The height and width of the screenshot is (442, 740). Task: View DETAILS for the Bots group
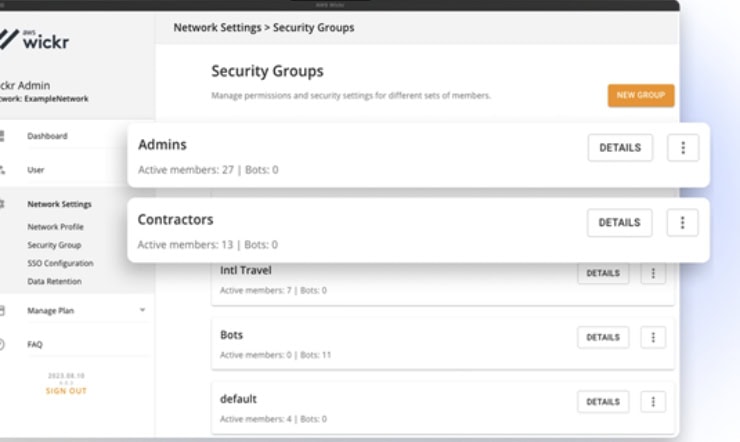[603, 338]
